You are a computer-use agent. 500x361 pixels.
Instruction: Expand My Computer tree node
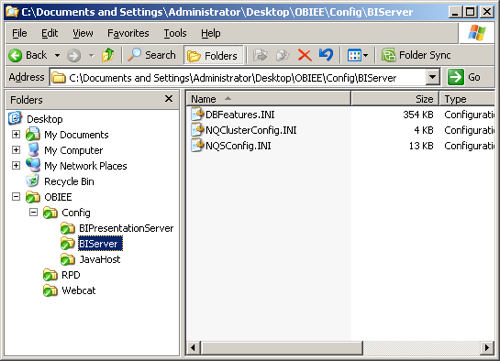point(16,150)
